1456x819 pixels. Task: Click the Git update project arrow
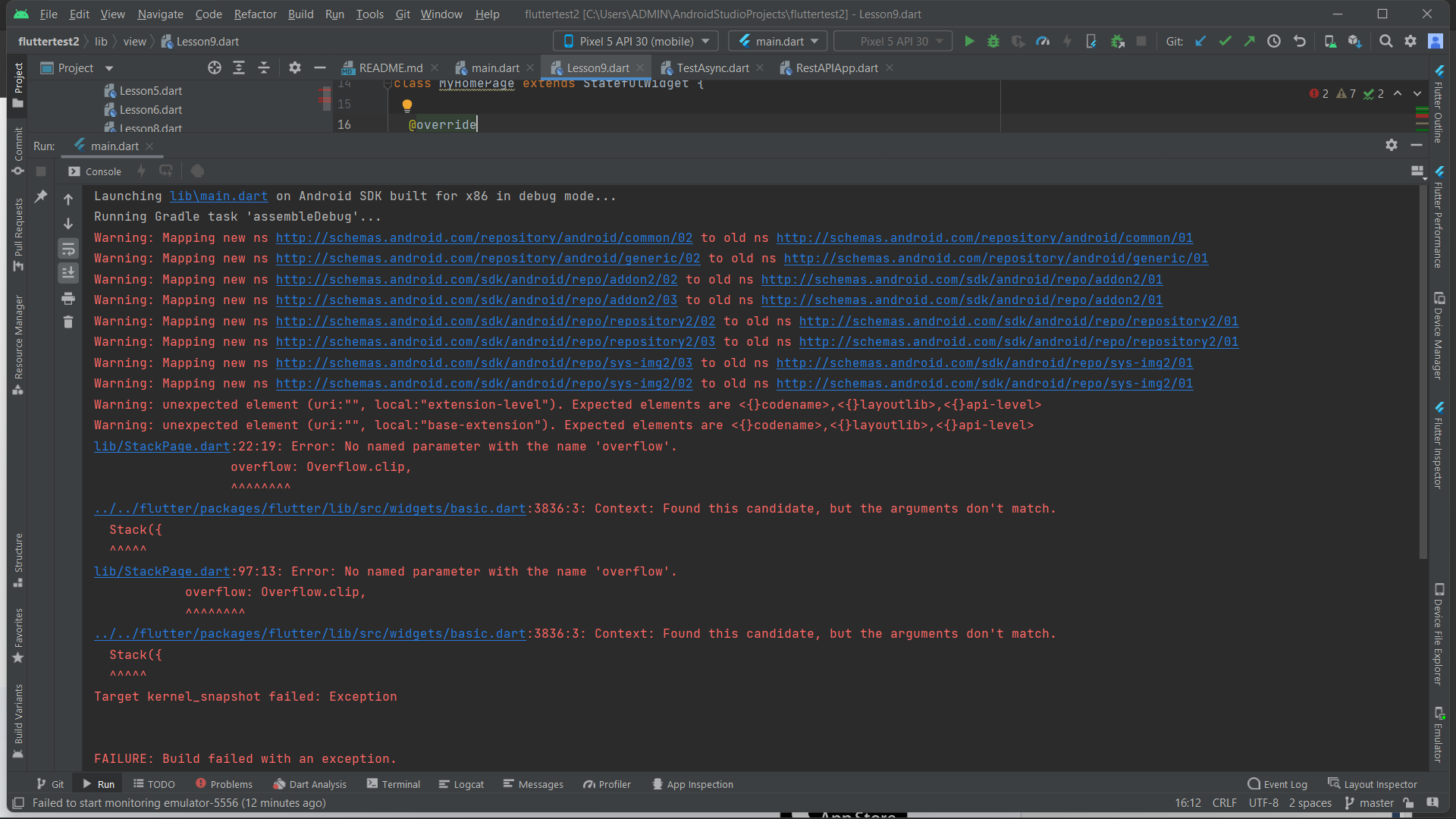(x=1200, y=42)
